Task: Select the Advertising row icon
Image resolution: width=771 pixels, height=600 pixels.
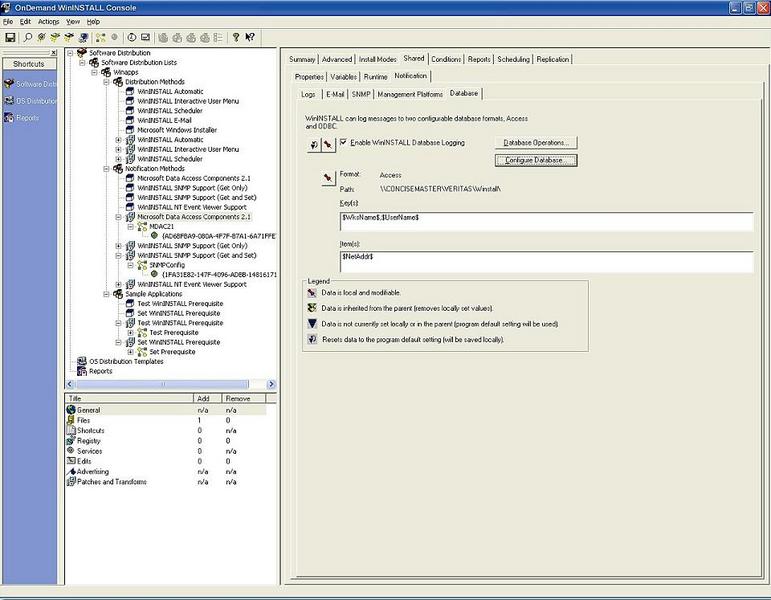Action: [x=71, y=471]
